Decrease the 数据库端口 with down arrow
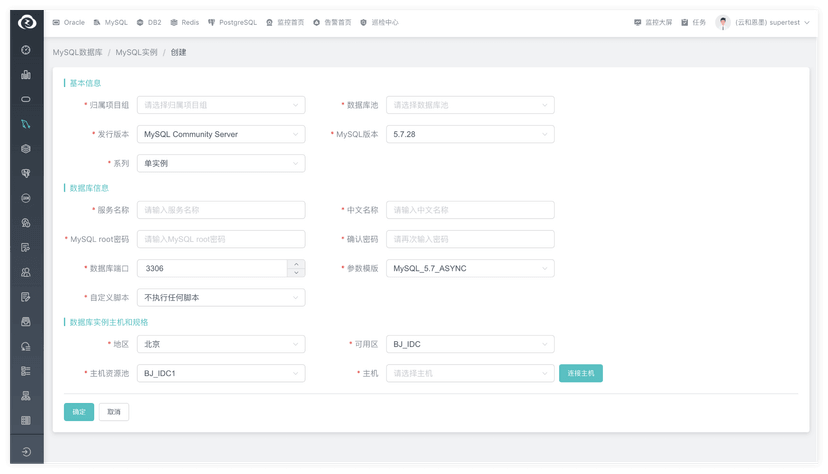This screenshot has width=828, height=474. coord(296,272)
